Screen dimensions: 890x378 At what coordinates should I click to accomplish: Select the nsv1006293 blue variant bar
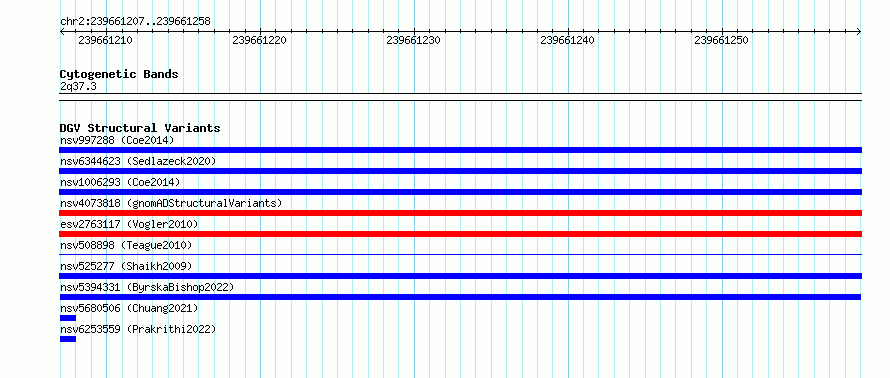coord(460,192)
